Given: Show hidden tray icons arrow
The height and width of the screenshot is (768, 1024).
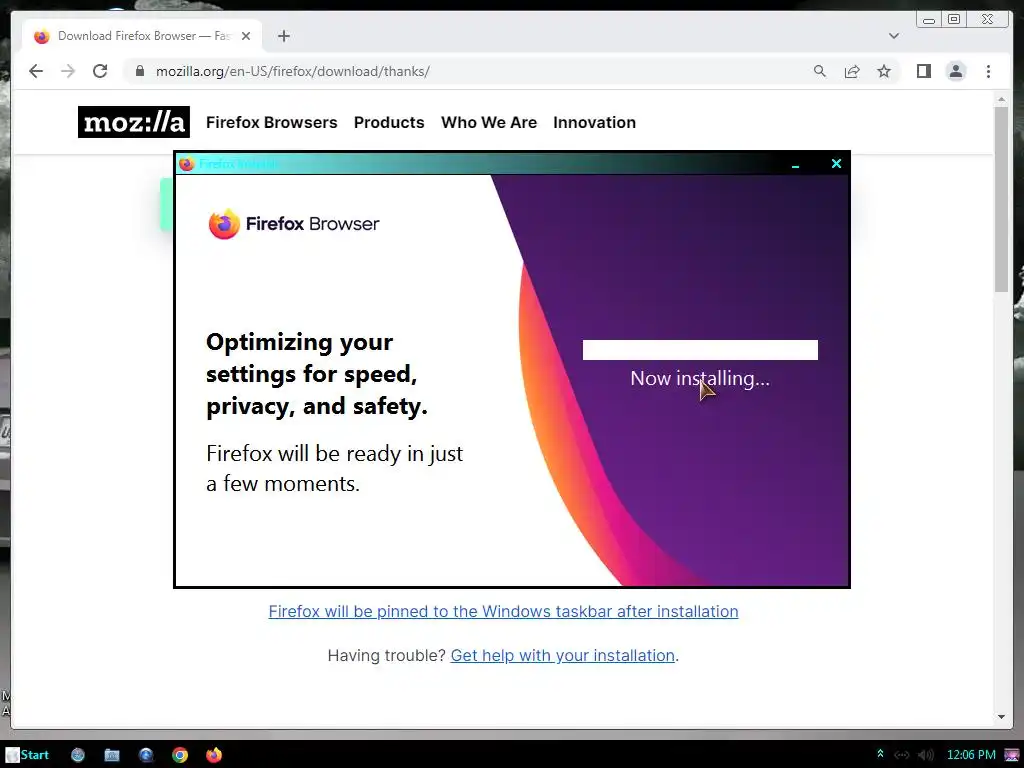Looking at the screenshot, I should [x=880, y=754].
